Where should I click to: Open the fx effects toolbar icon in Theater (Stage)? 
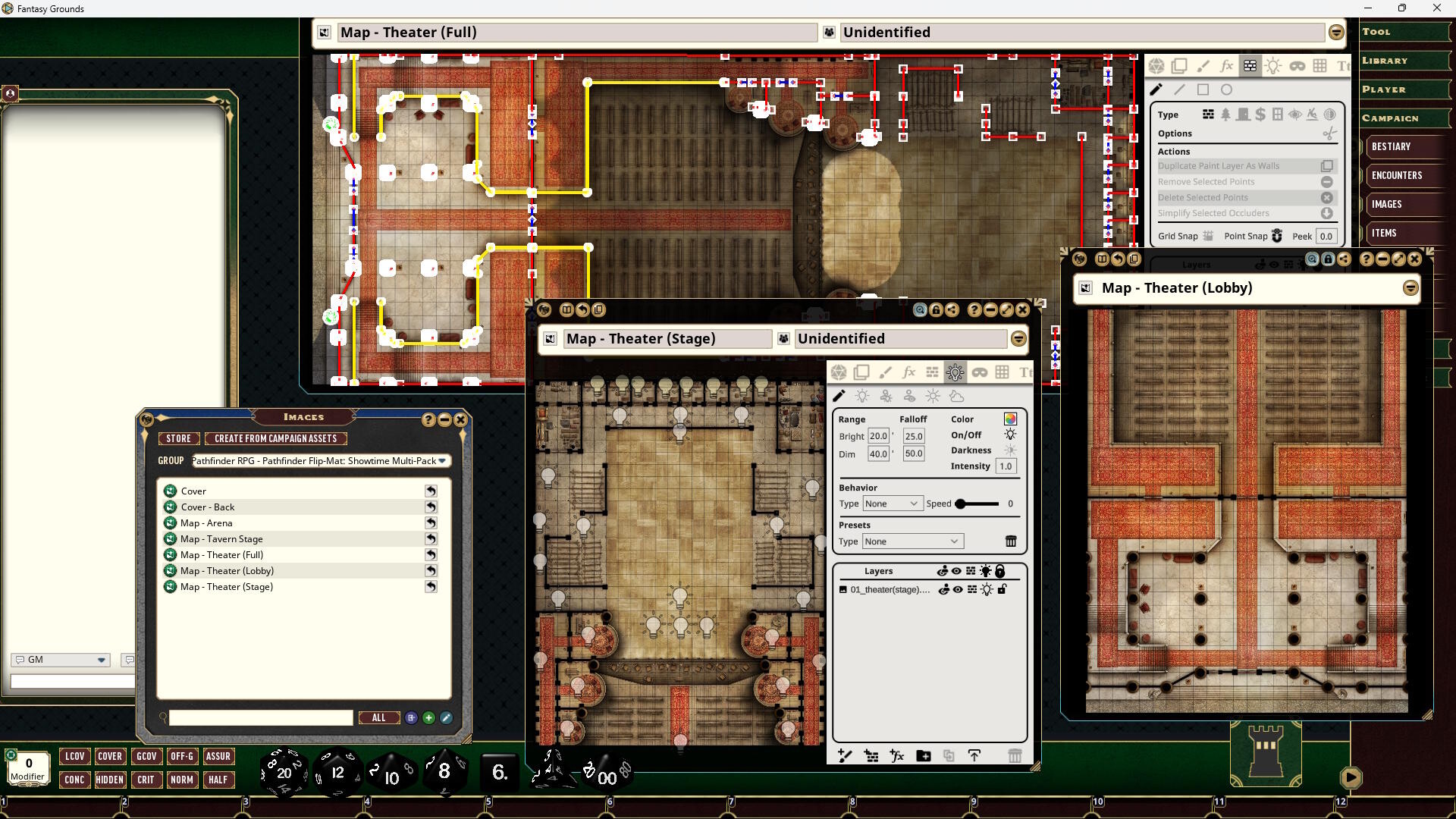point(908,372)
